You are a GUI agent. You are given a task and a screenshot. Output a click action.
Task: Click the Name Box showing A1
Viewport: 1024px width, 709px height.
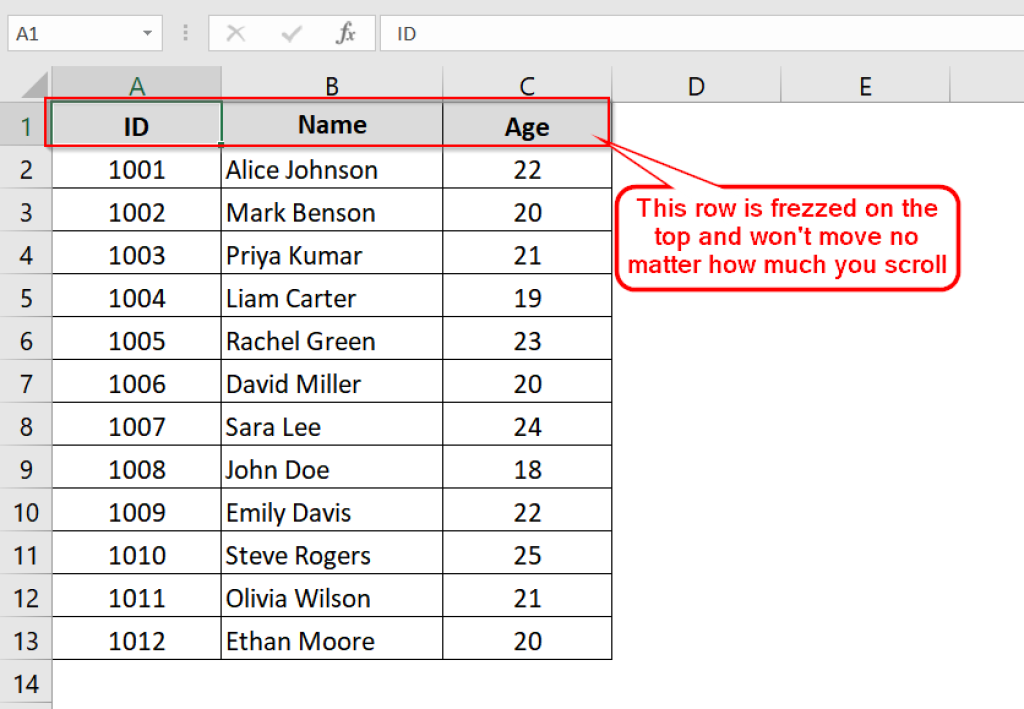85,33
